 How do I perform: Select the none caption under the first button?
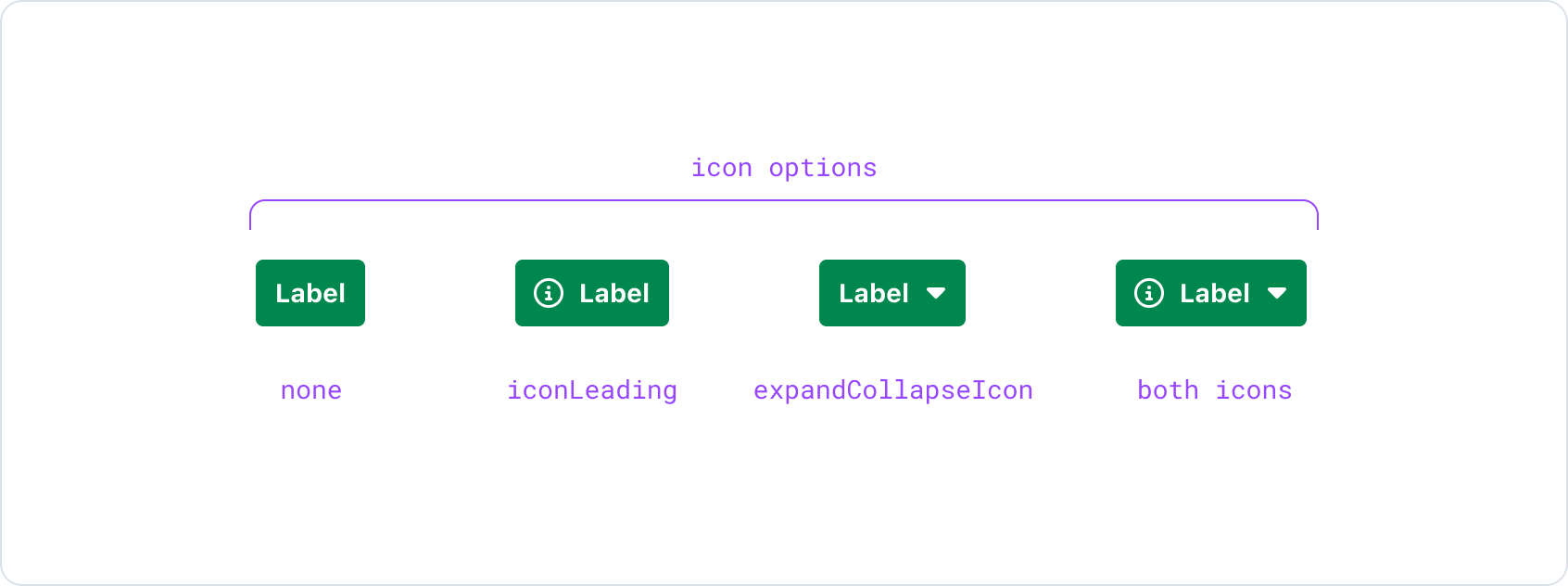tap(310, 390)
